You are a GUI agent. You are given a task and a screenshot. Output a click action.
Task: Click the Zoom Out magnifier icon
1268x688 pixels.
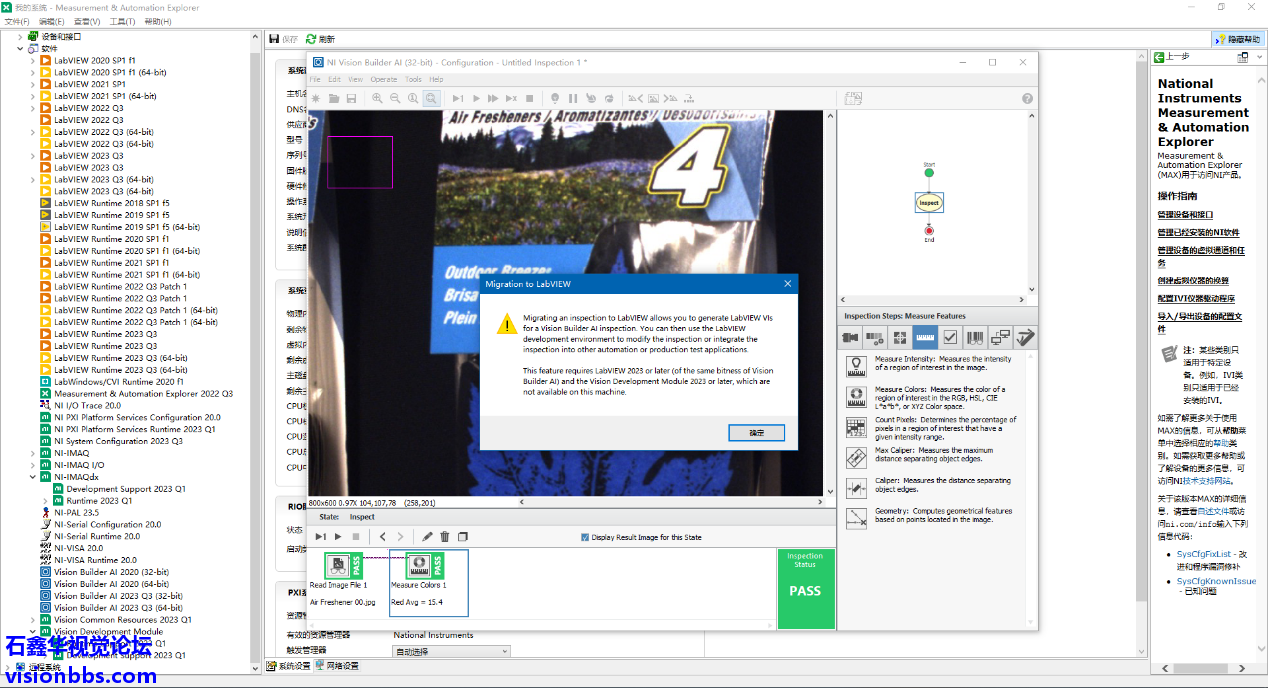(x=395, y=98)
